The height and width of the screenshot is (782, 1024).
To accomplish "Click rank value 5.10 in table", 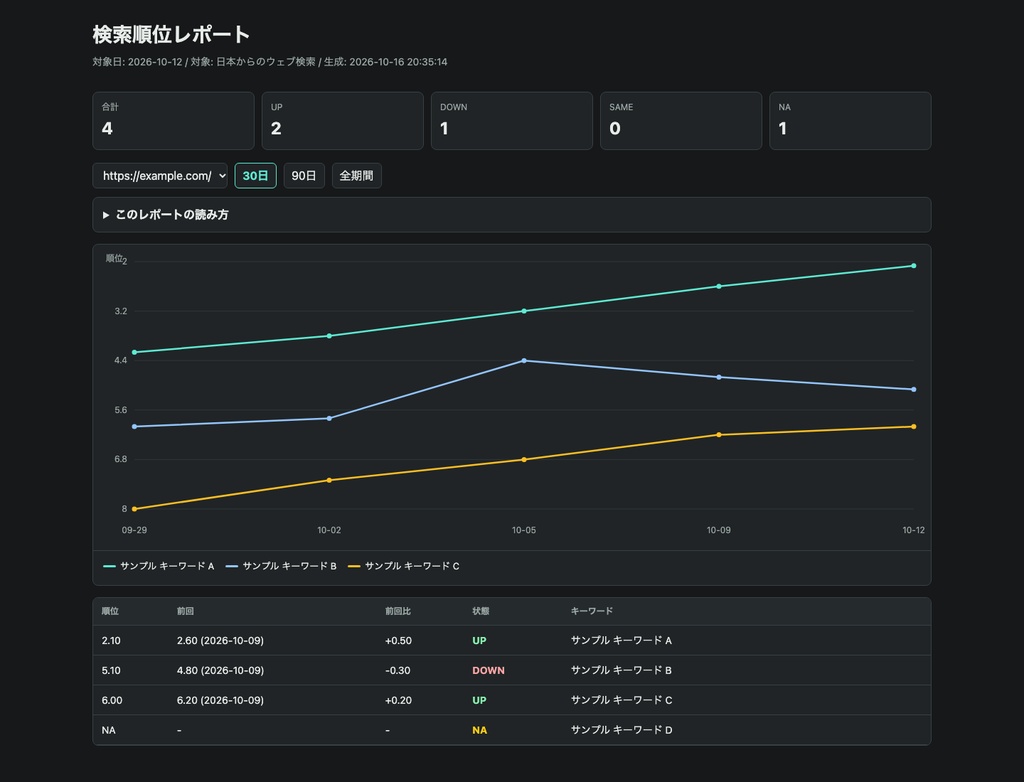I will click(111, 670).
